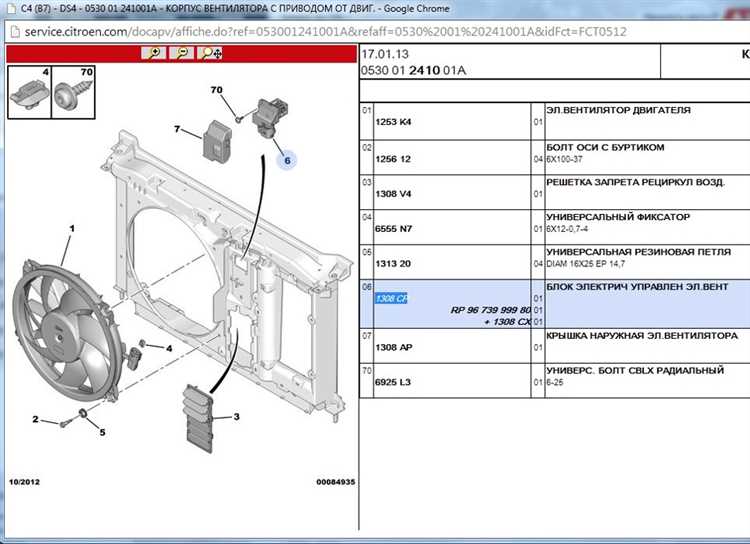Screen dimensions: 750x544
Task: Click part number 1253 K4
Action: click(392, 122)
